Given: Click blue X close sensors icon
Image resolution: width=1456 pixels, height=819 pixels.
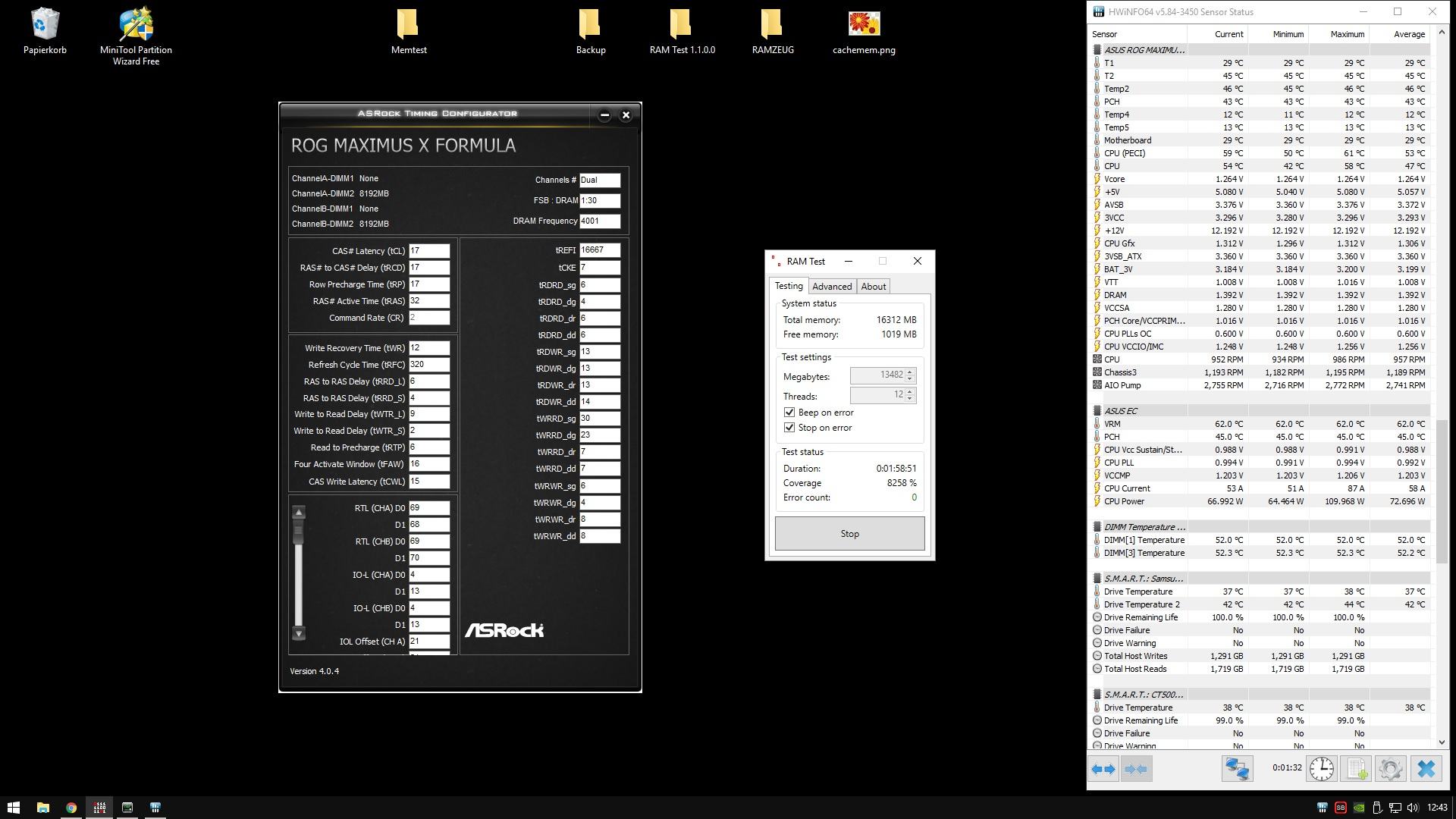Looking at the screenshot, I should point(1426,769).
